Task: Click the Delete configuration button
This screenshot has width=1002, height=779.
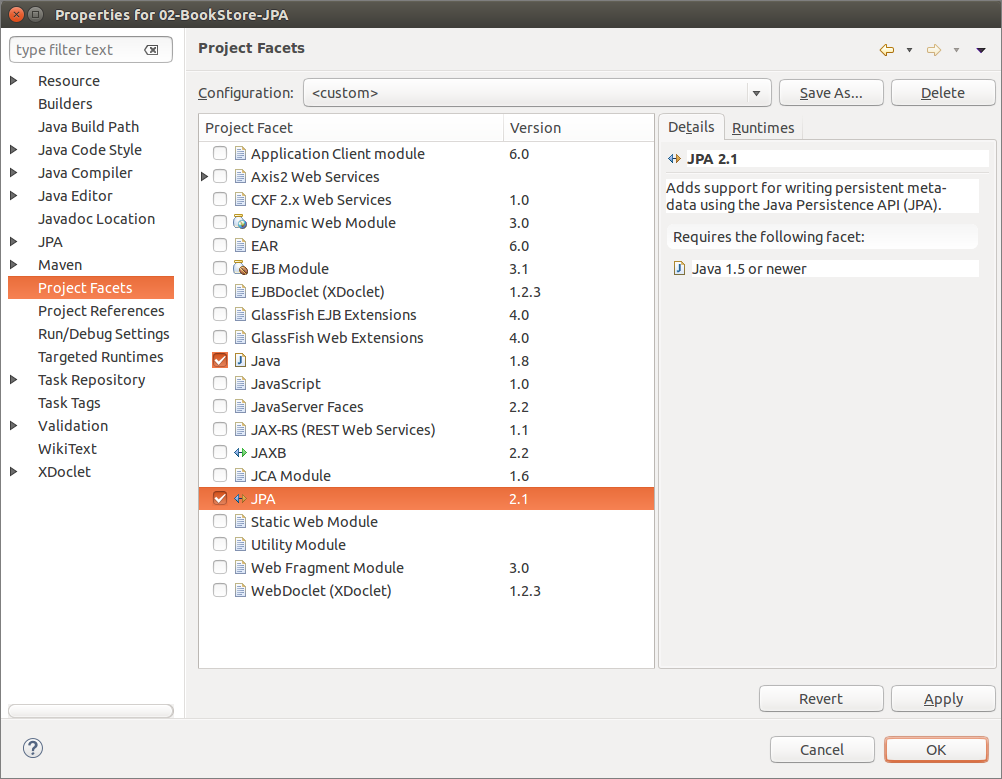Action: tap(943, 93)
